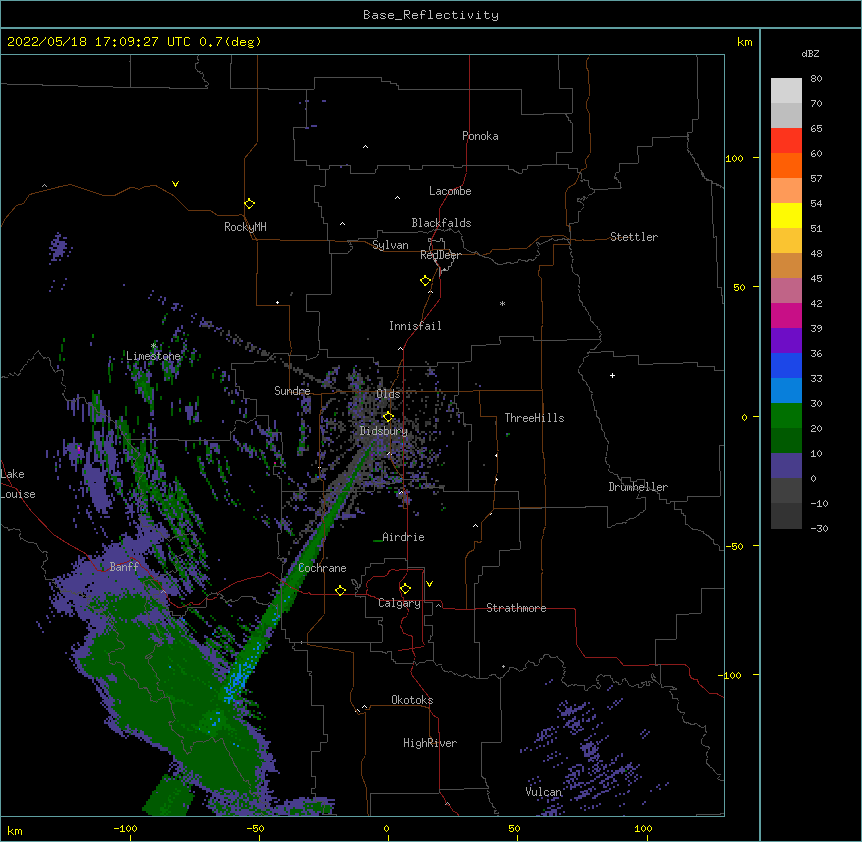Click the purple 36 dBZ legend swatch
Image resolution: width=862 pixels, height=842 pixels.
click(786, 341)
